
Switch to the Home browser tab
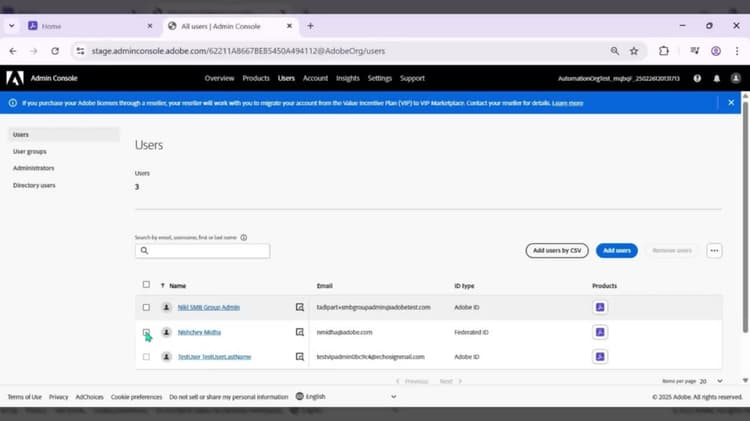pyautogui.click(x=90, y=26)
